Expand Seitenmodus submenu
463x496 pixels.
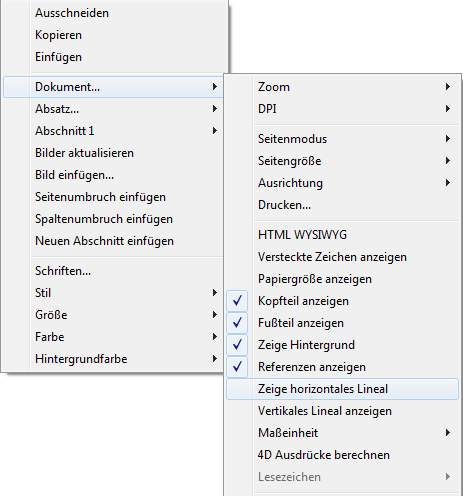342,139
